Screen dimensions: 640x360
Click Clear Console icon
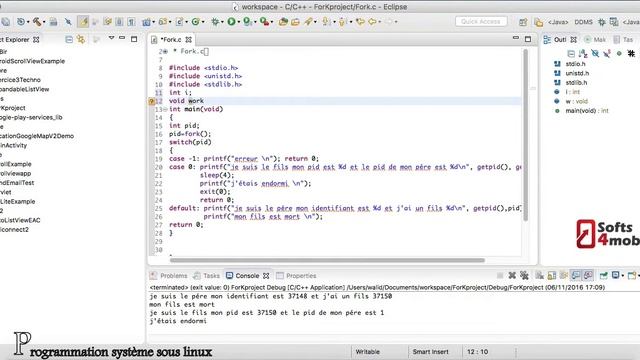[x=540, y=276]
